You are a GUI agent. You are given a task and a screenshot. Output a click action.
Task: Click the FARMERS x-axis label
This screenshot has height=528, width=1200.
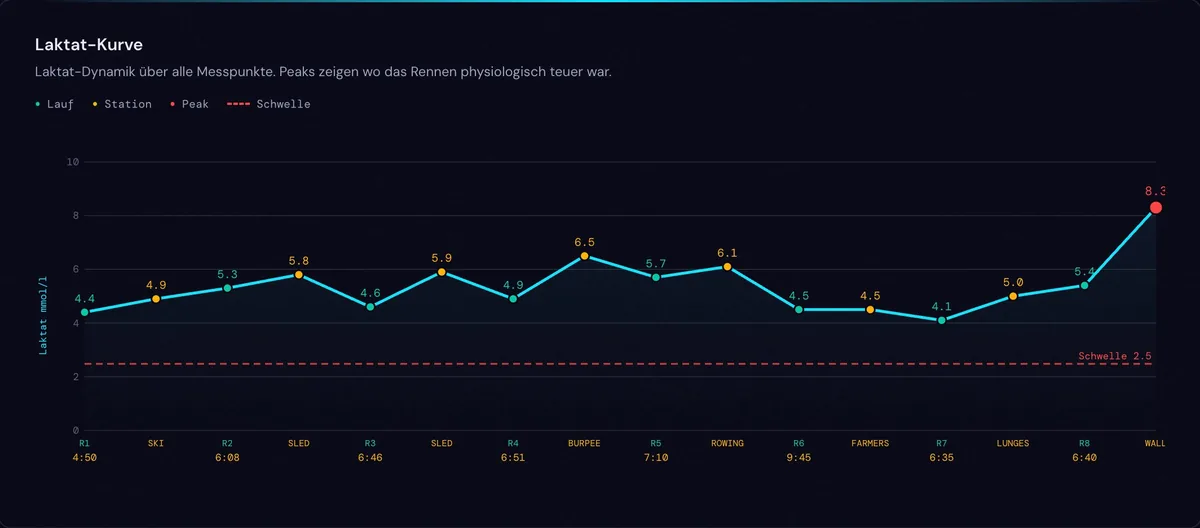pyautogui.click(x=870, y=443)
